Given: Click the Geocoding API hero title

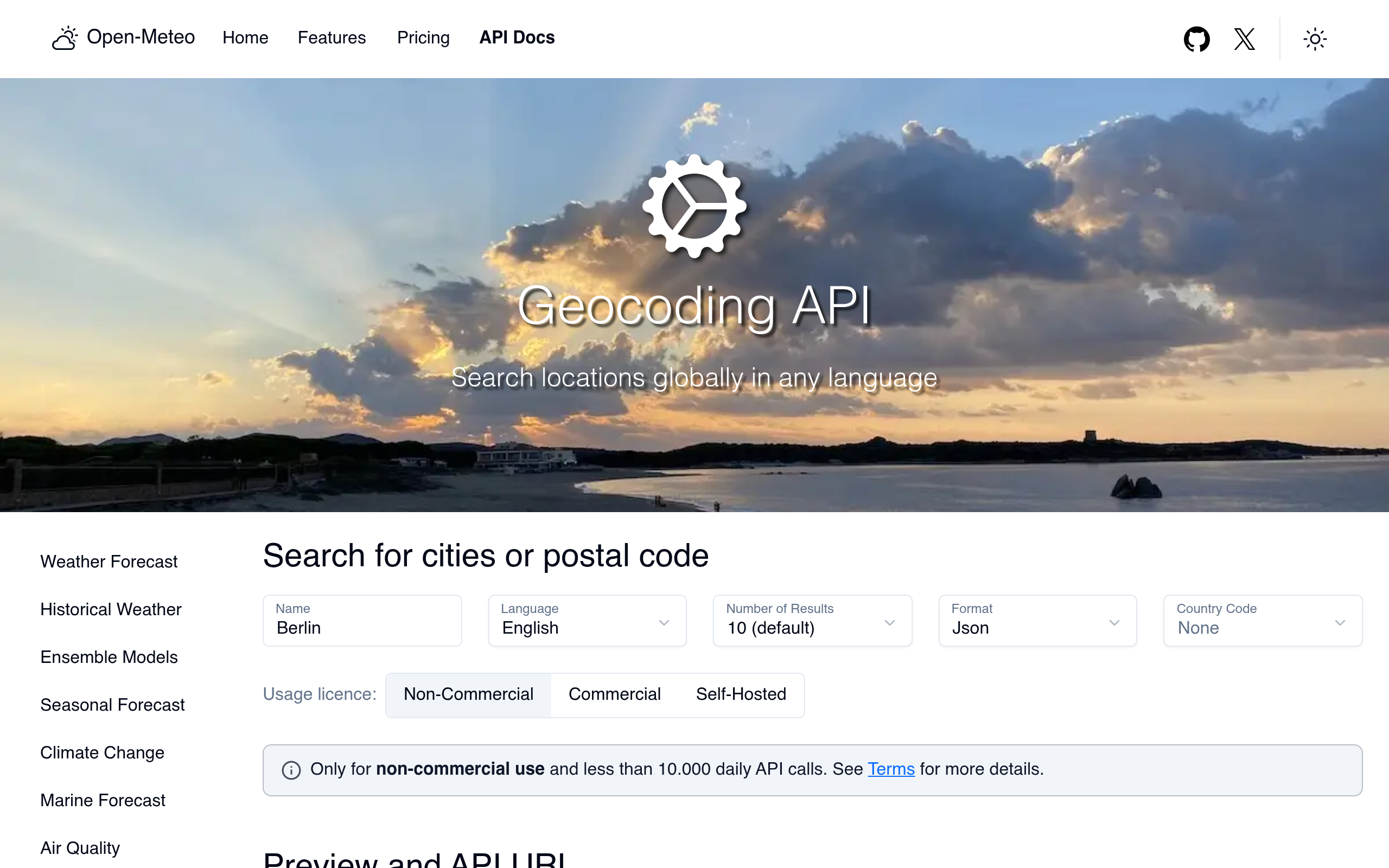Looking at the screenshot, I should coord(694,307).
